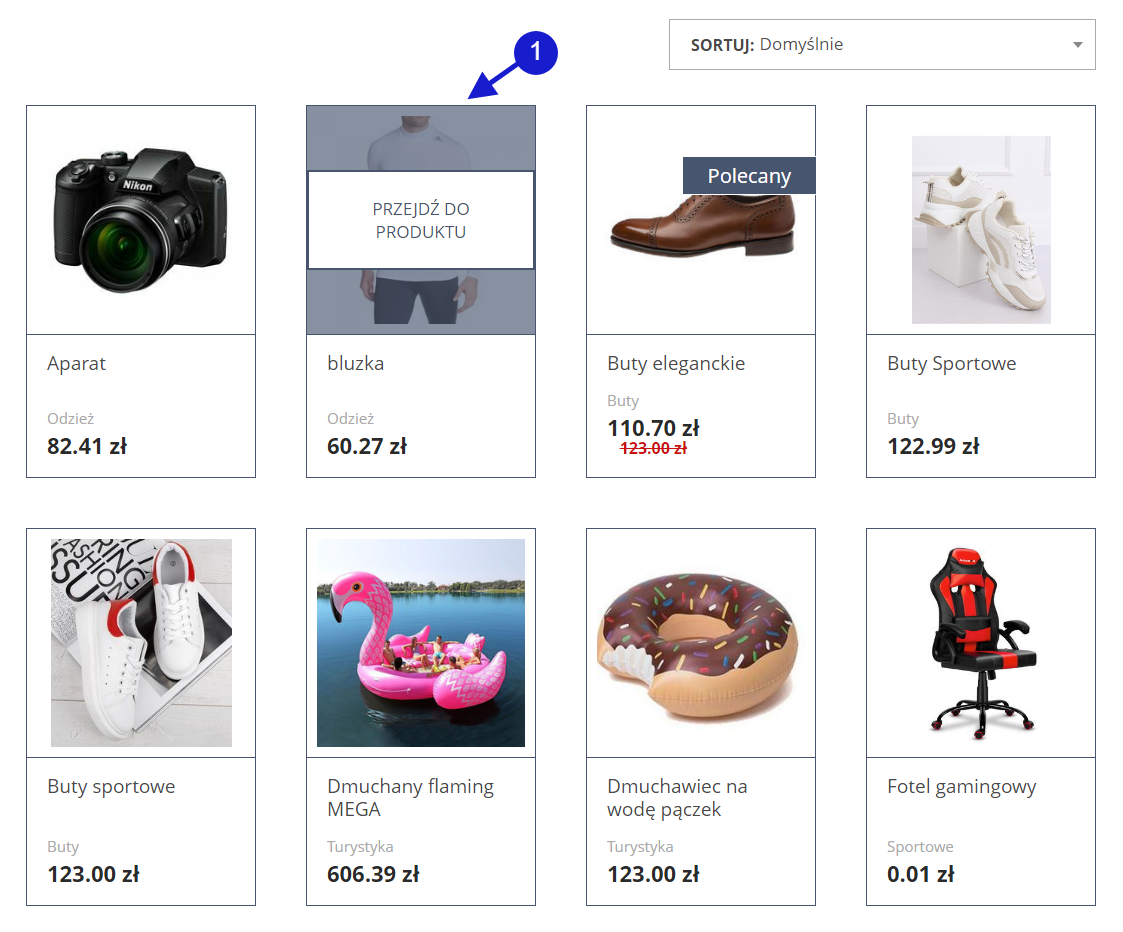Image resolution: width=1123 pixels, height=932 pixels.
Task: Click the Fotel gamingowy product title
Action: point(961,787)
